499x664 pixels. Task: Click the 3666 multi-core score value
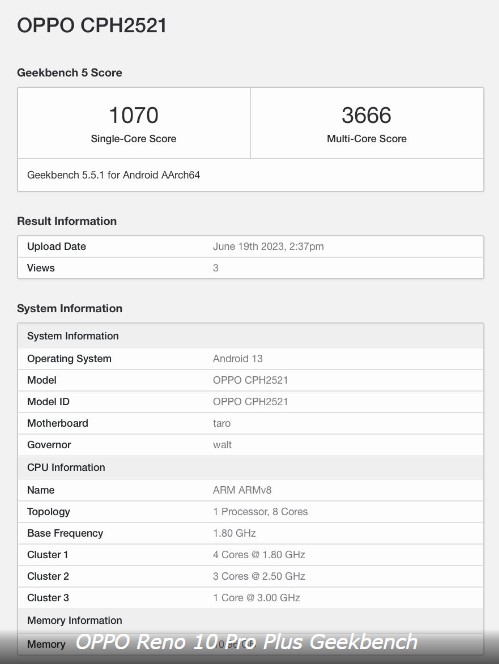366,115
